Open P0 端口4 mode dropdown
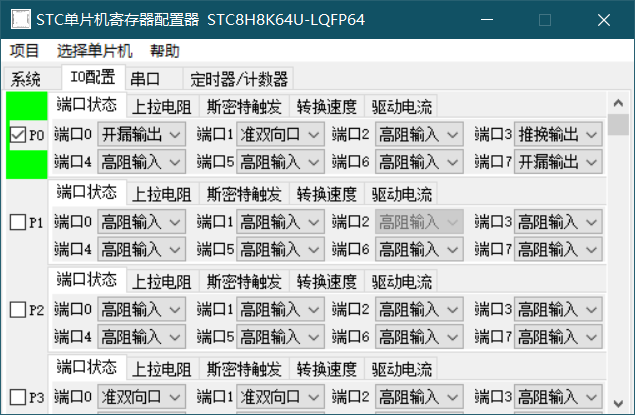Screen dimensions: 635x415 pos(141,162)
